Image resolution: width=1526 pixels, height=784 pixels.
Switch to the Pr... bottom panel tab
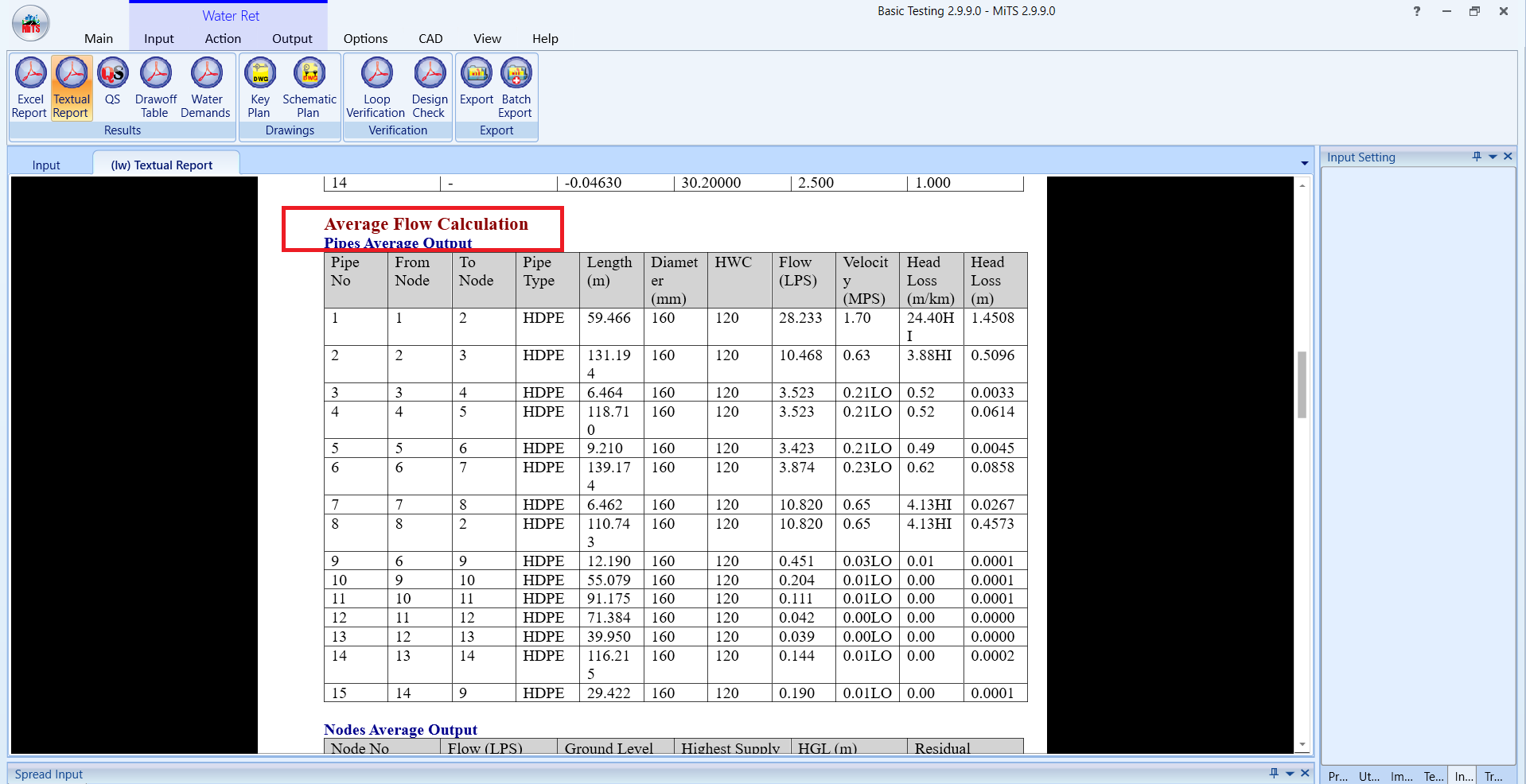coord(1337,776)
